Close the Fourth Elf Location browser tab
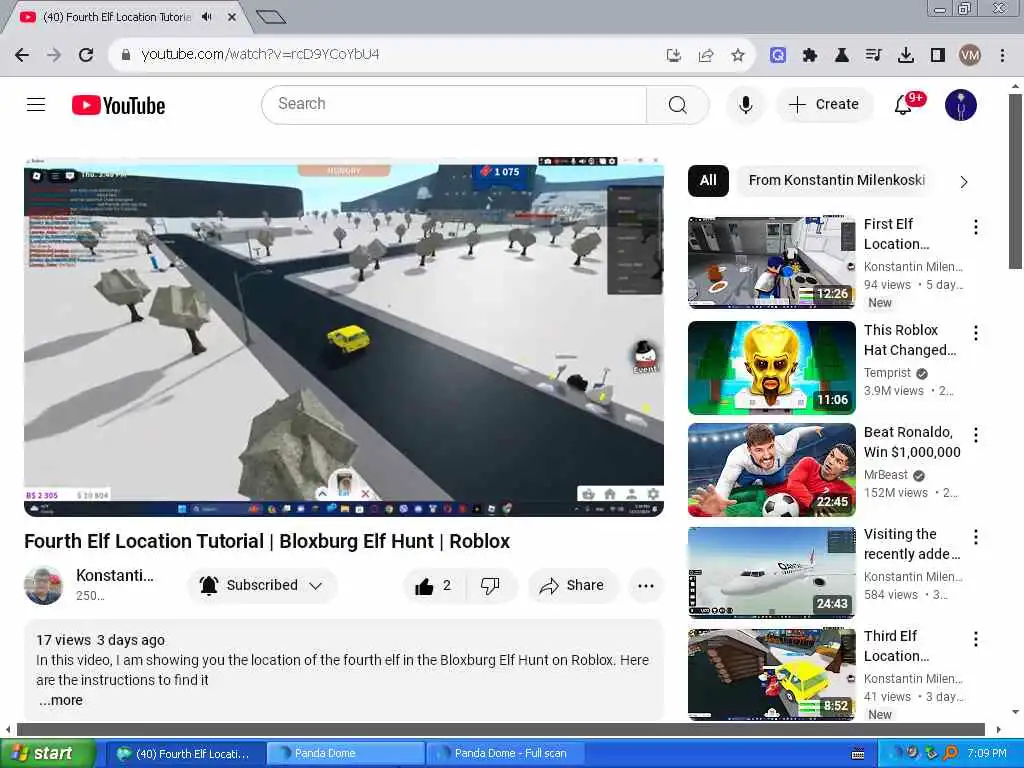 [x=231, y=17]
